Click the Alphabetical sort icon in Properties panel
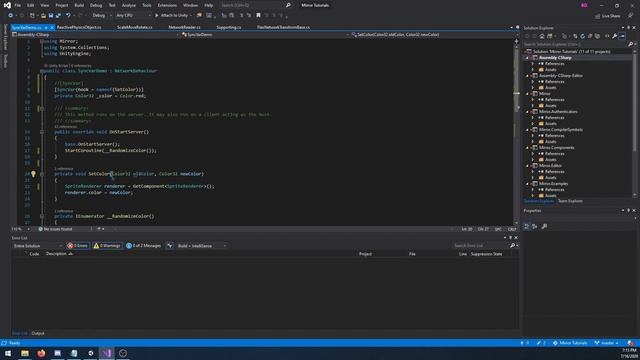This screenshot has height=360, width=640. click(534, 227)
